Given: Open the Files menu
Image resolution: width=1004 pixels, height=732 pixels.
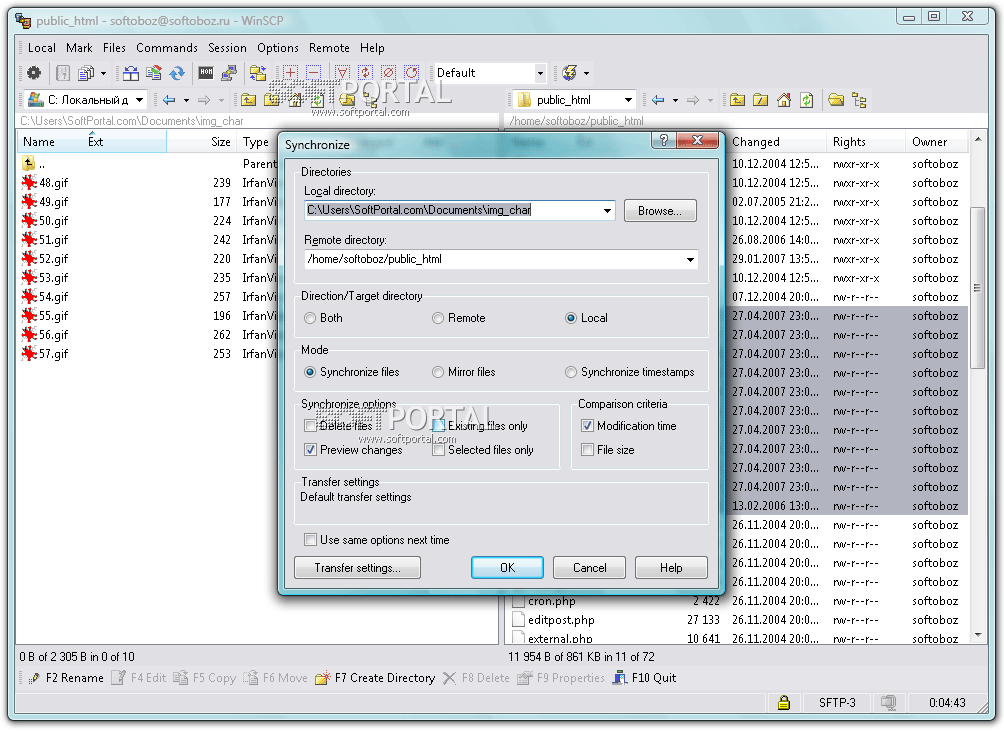Looking at the screenshot, I should [114, 48].
